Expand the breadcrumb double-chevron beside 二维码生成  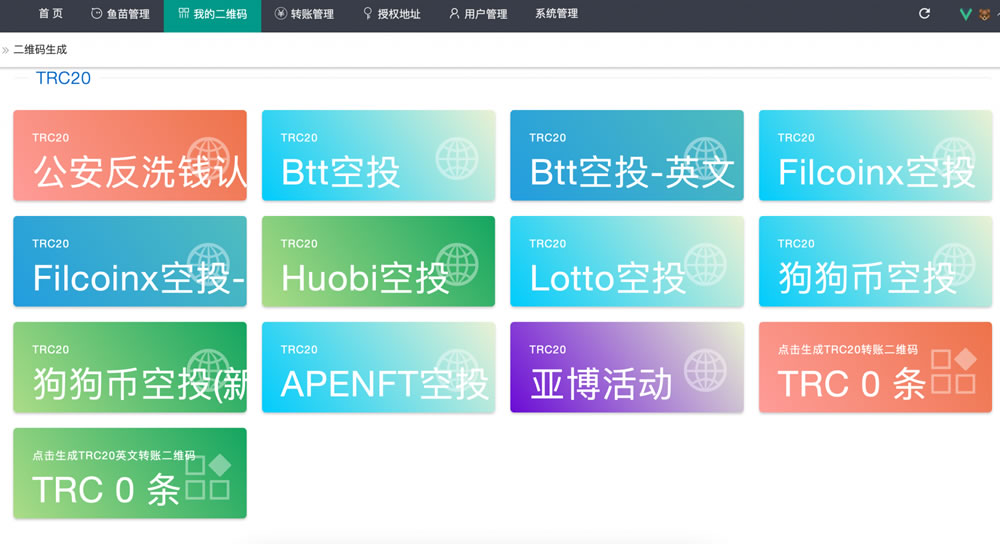[6, 49]
